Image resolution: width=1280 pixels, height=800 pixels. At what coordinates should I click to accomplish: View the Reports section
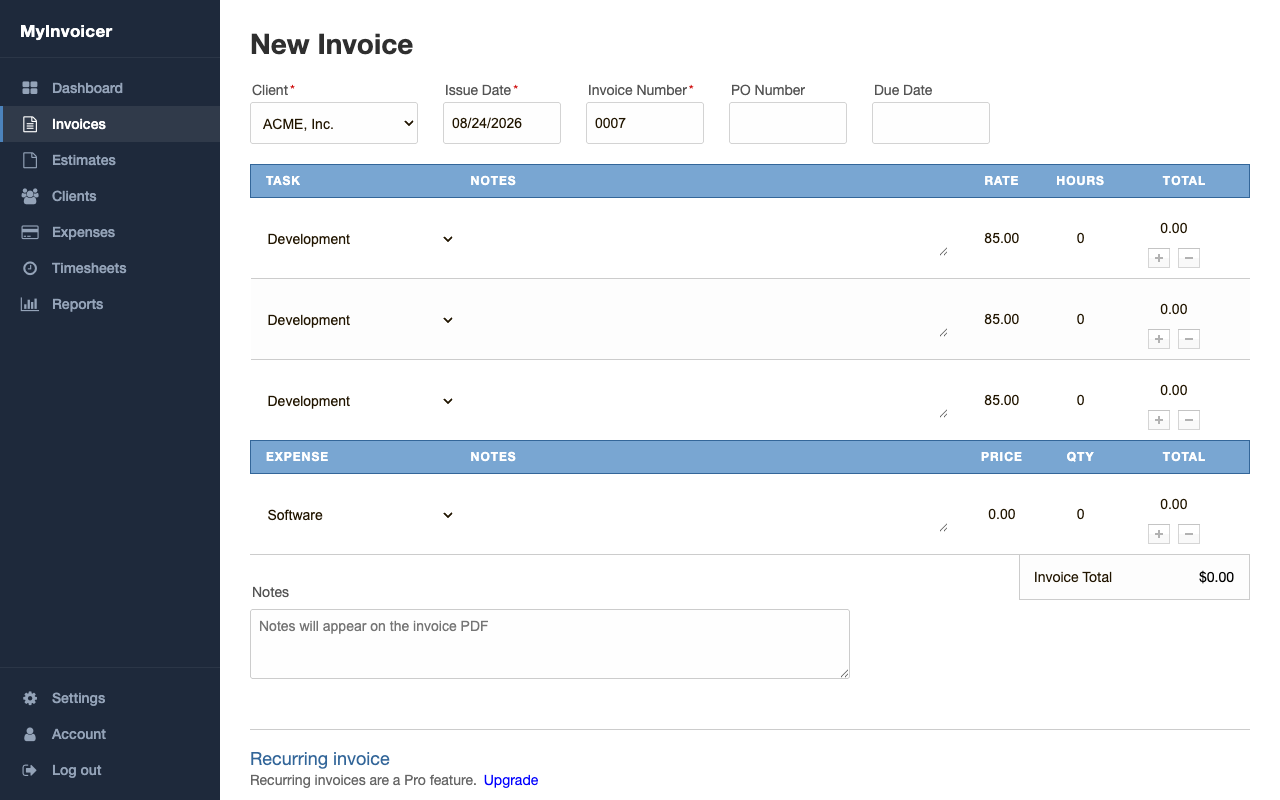[x=77, y=304]
